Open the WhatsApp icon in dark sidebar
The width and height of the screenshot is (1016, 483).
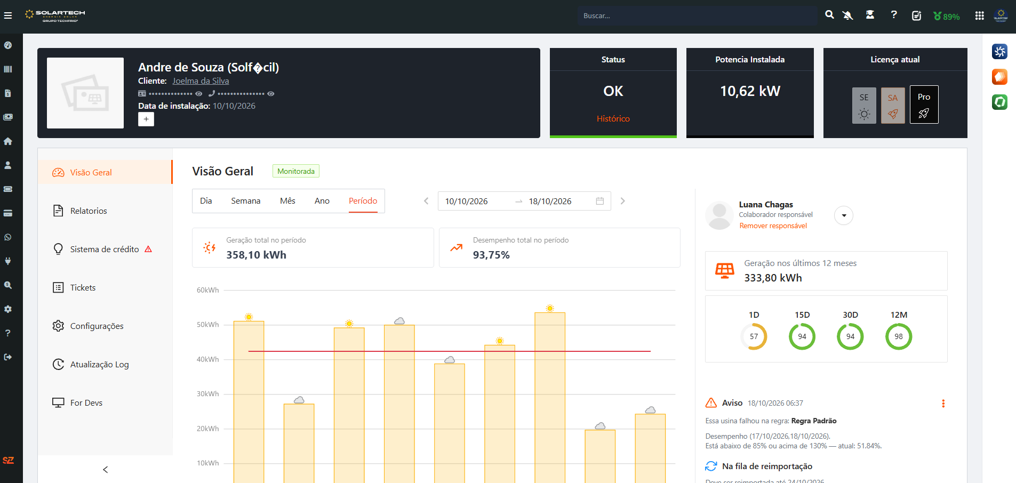[8, 237]
